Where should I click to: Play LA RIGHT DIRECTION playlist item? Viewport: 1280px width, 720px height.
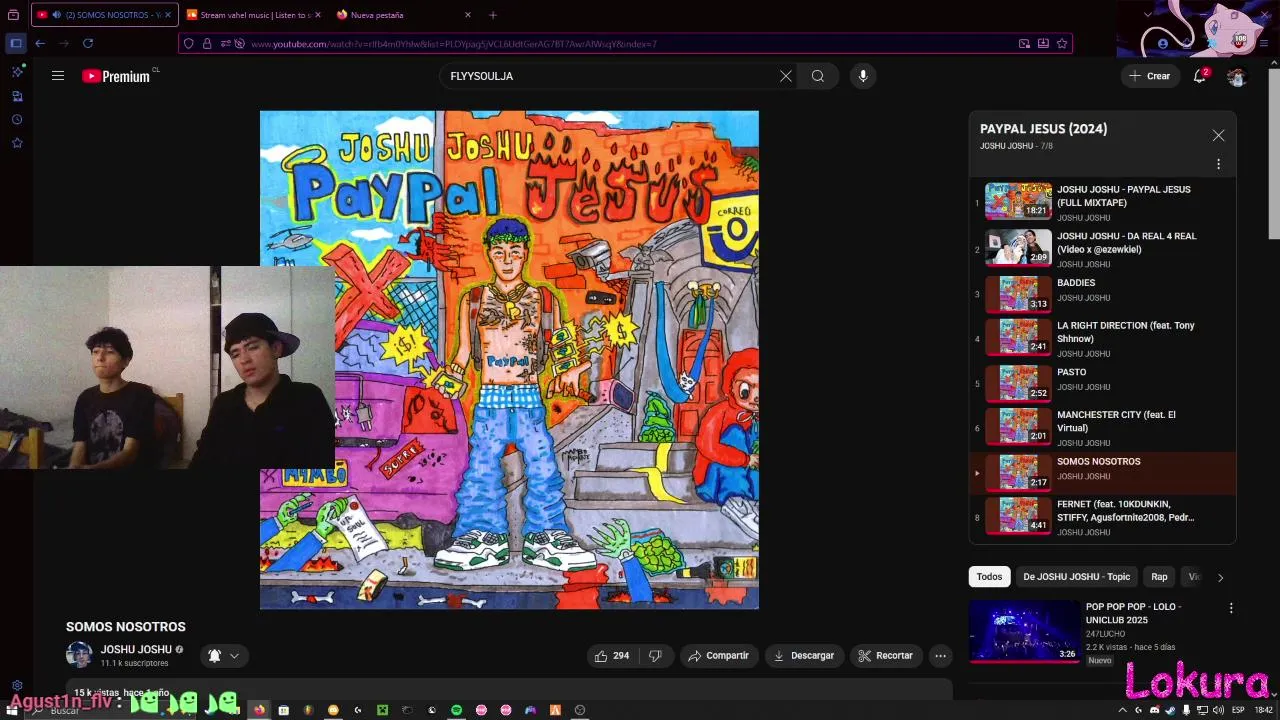click(x=1102, y=338)
